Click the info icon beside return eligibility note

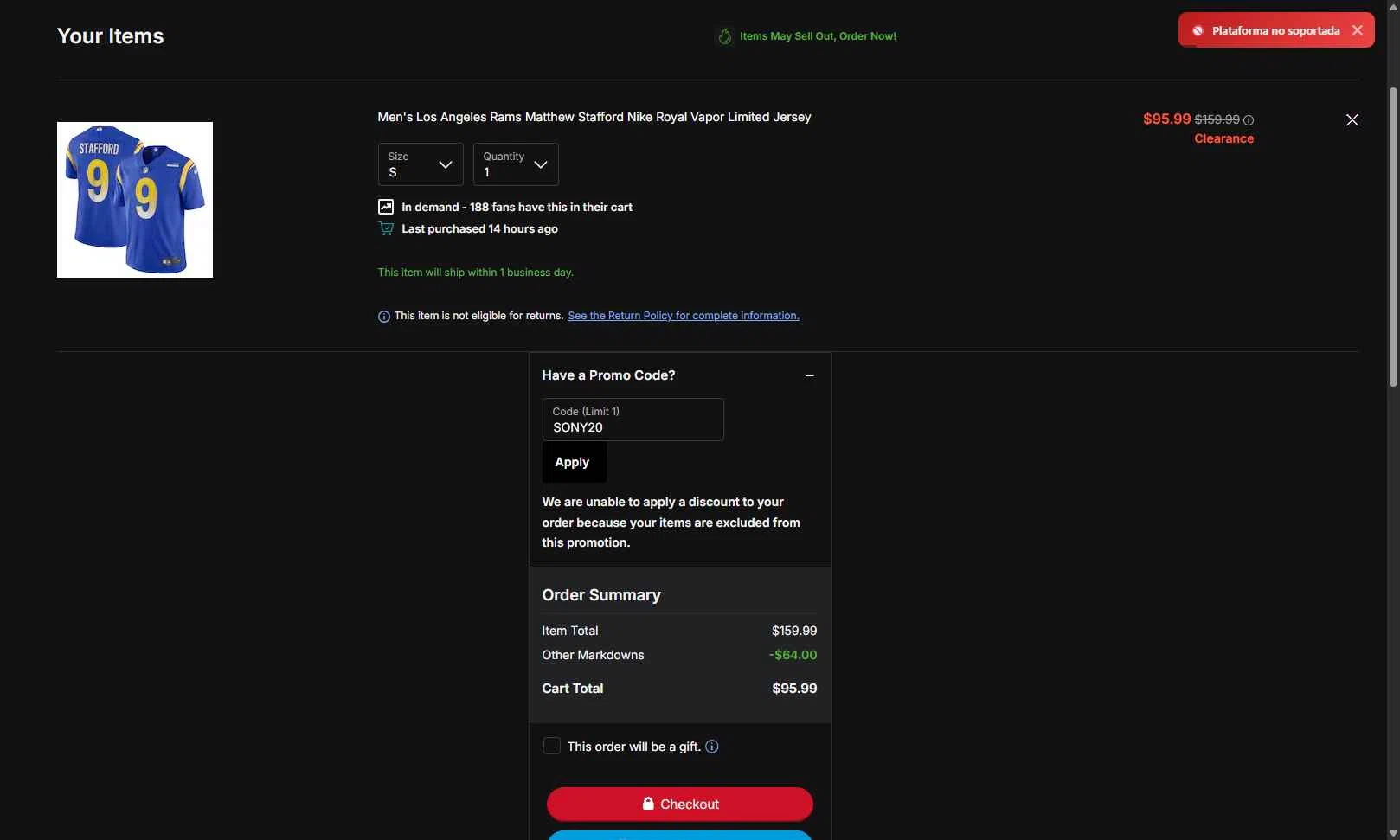[x=384, y=317]
